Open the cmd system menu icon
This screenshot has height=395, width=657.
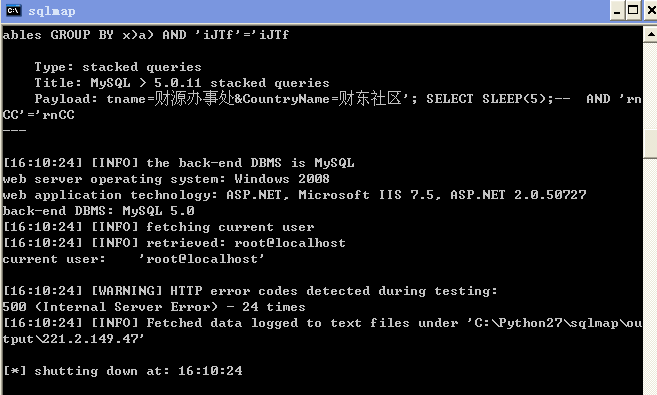[x=13, y=10]
